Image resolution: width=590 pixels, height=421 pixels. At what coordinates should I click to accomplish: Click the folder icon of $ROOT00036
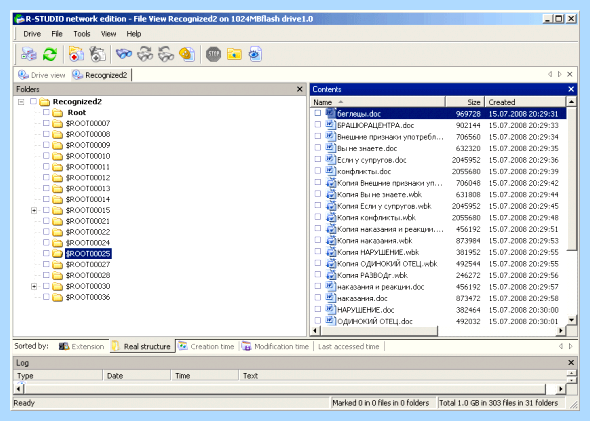57,297
